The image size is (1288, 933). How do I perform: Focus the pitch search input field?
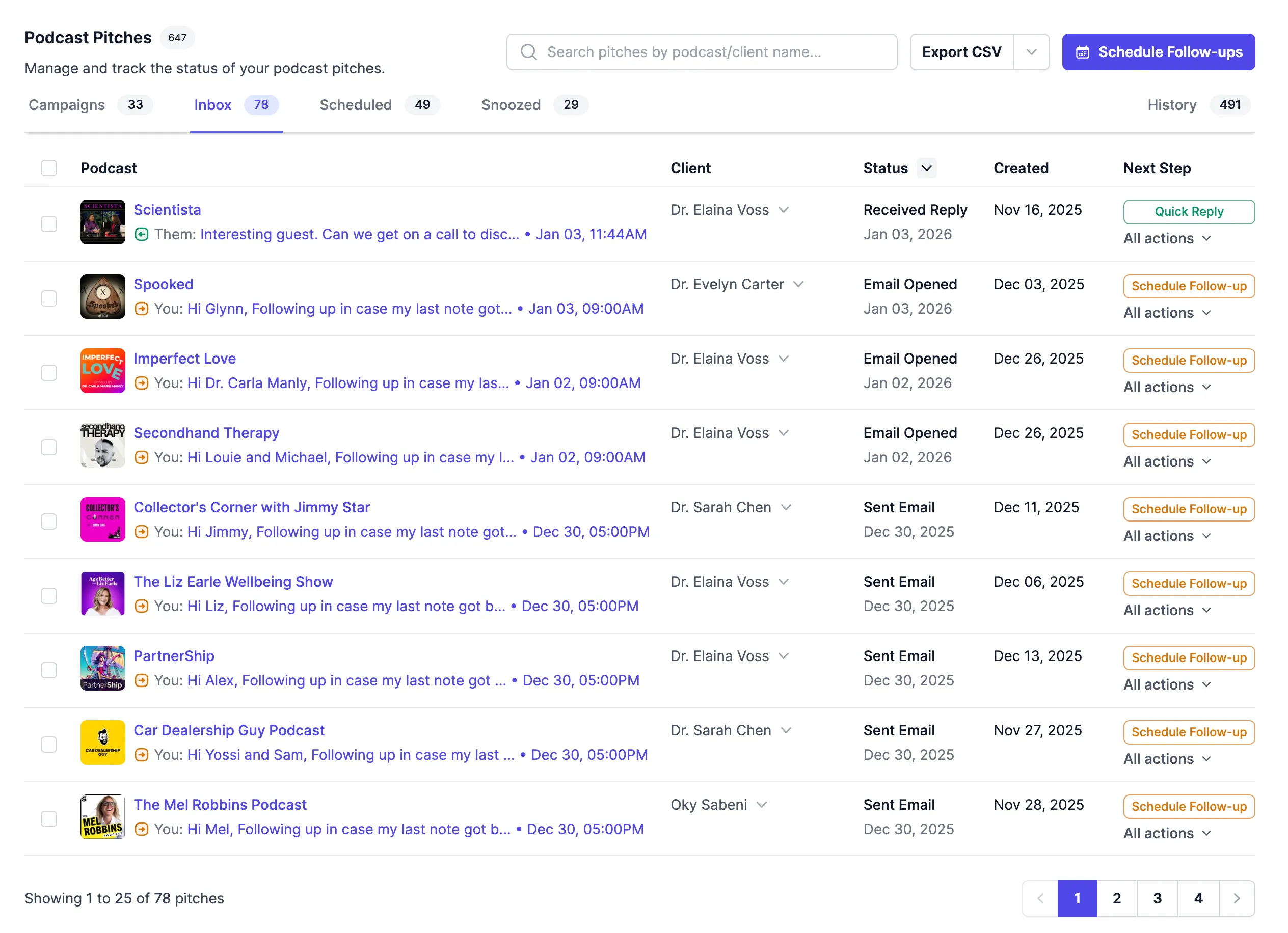(x=702, y=52)
